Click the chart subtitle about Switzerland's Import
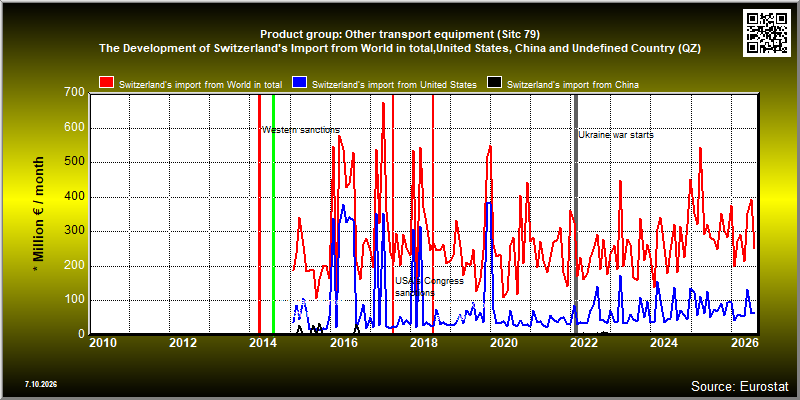Image resolution: width=800 pixels, height=400 pixels. [400, 49]
